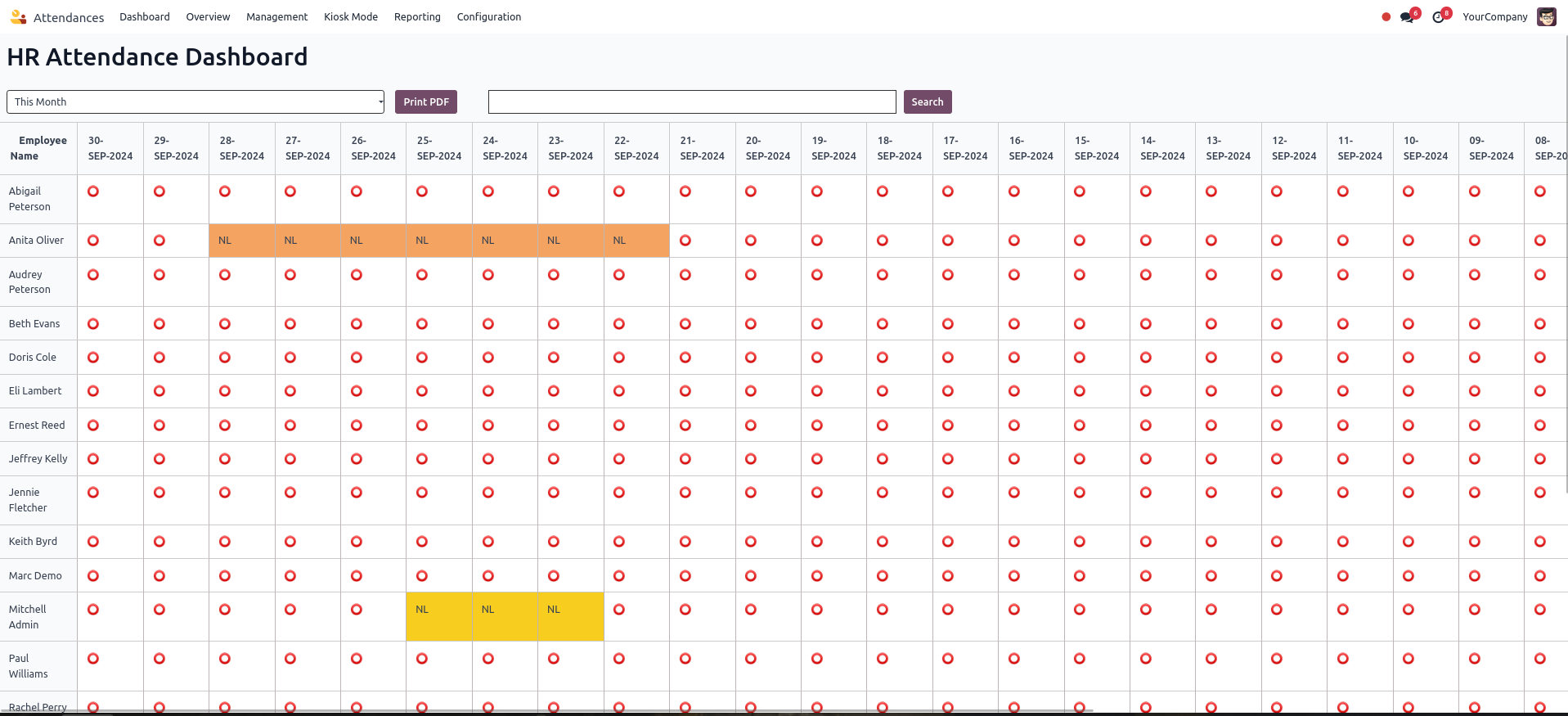Click Marc Demo's 10-SEP-2024 absent marker
1568x716 pixels.
(x=1409, y=576)
